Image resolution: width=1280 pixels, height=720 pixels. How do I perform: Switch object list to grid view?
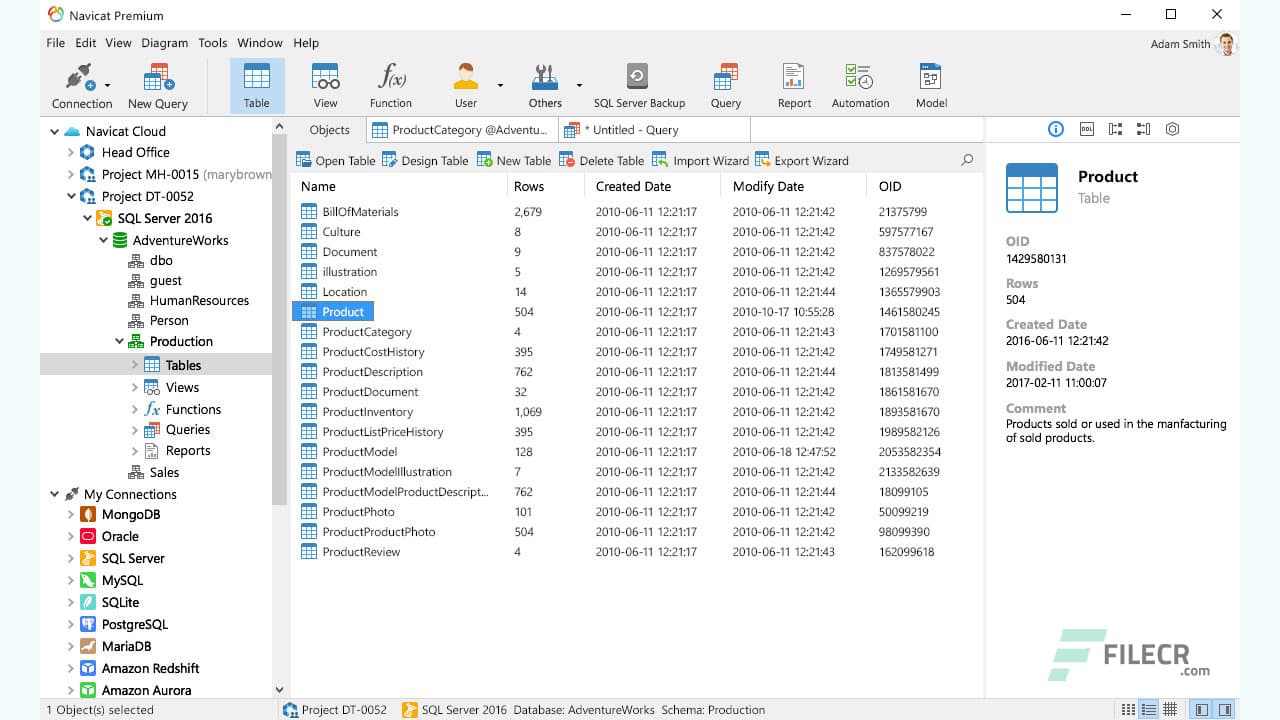click(1168, 709)
